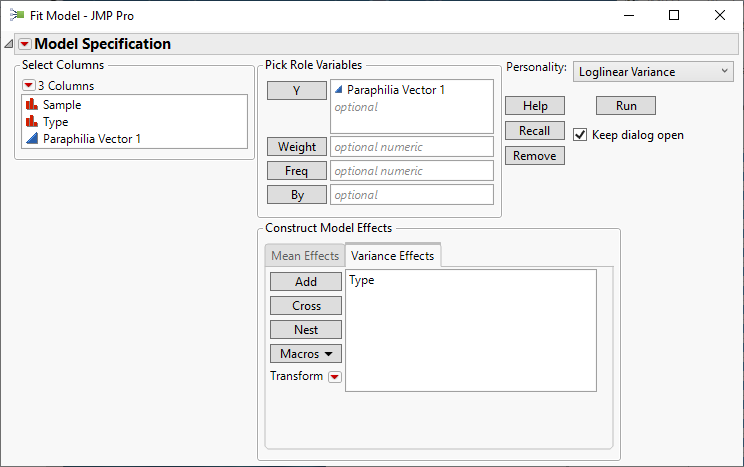Click the Help button
The width and height of the screenshot is (744, 467).
[535, 106]
